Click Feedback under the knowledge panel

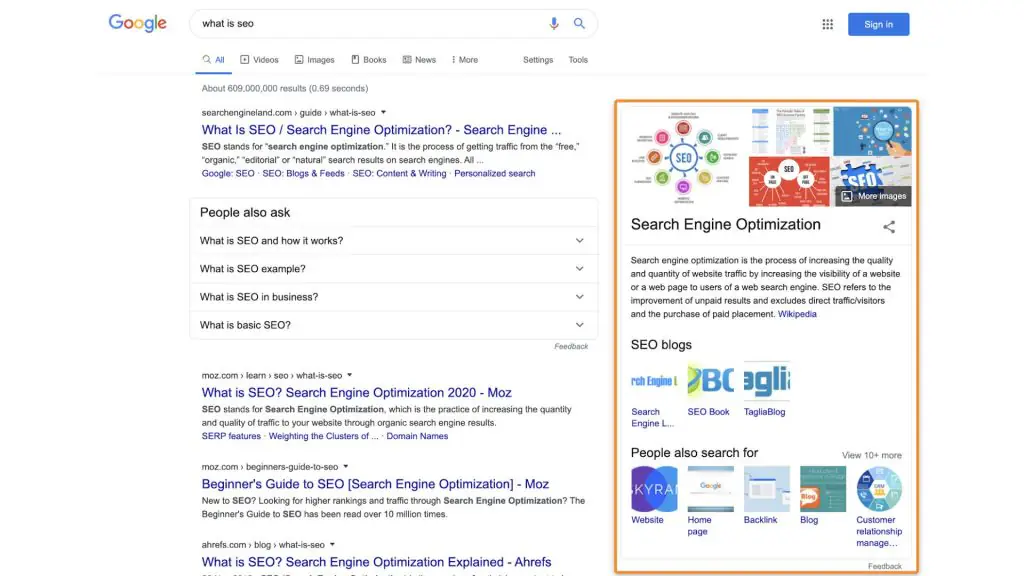[x=884, y=566]
